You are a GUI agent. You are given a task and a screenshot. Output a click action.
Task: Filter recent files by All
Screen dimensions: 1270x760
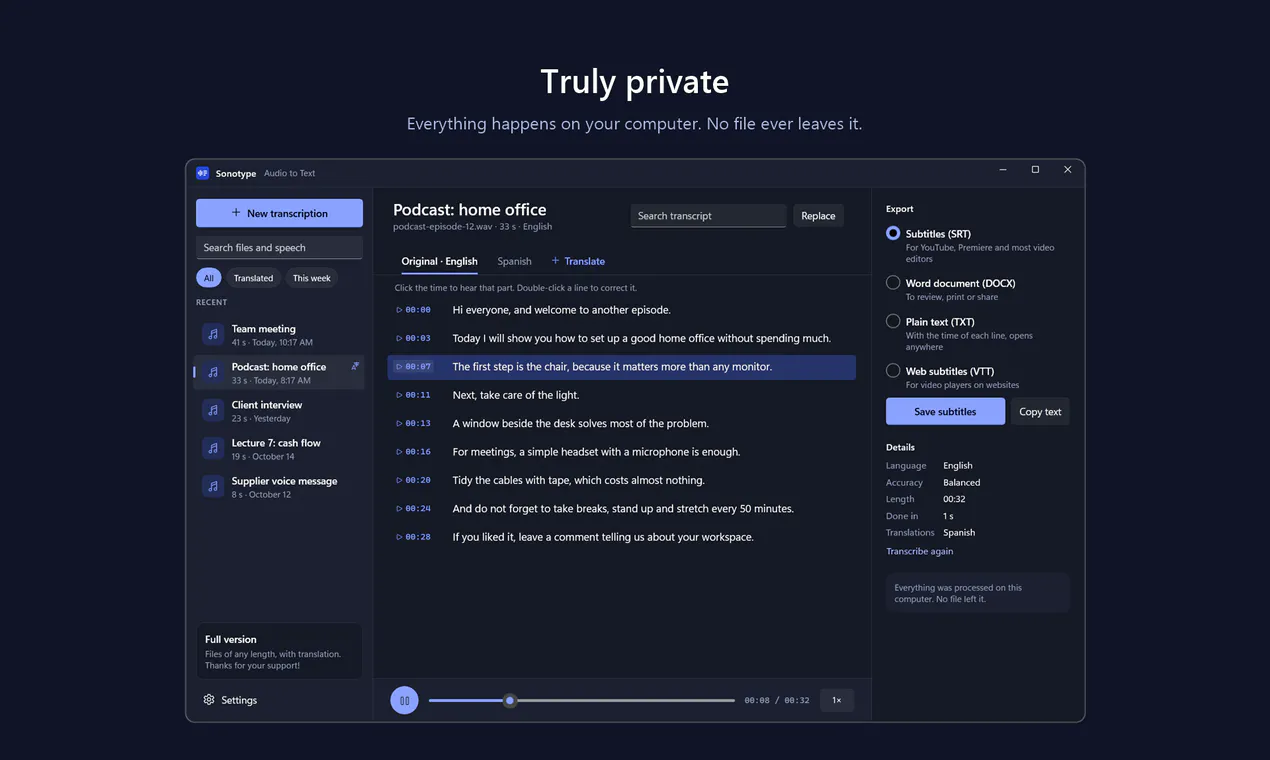[208, 278]
